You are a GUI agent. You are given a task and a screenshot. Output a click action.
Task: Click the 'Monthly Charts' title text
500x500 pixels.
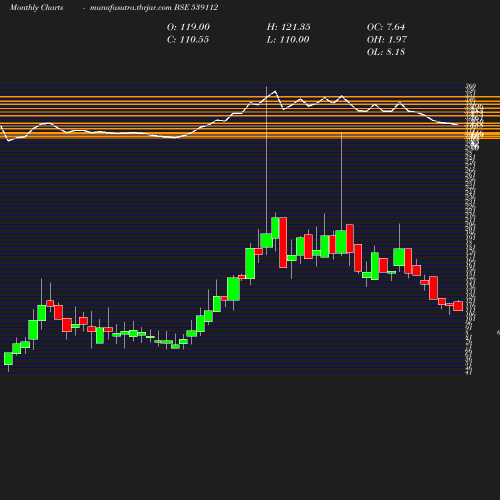[x=36, y=8]
